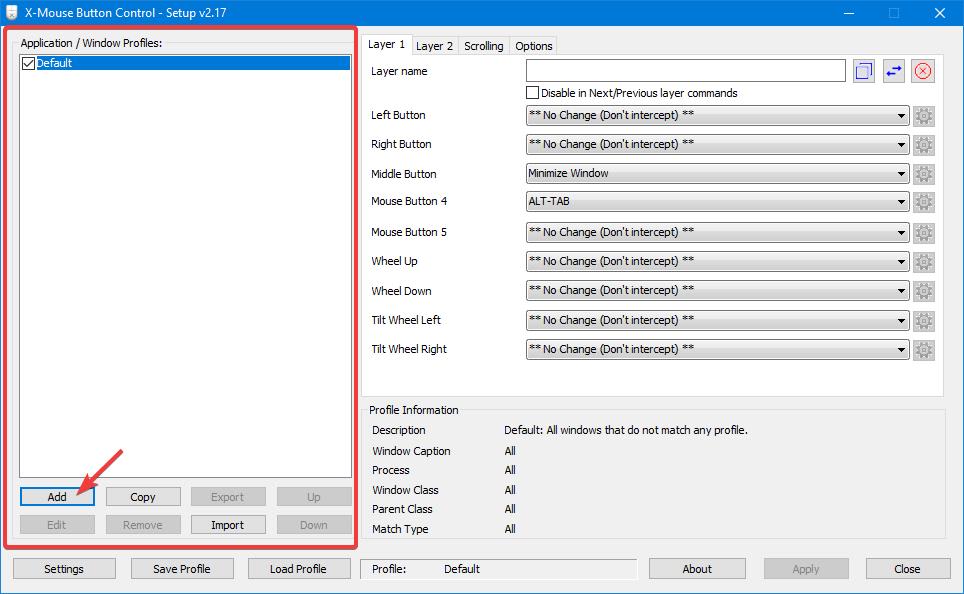Image resolution: width=964 pixels, height=594 pixels.
Task: Close the window with the title bar X
Action: pos(939,13)
